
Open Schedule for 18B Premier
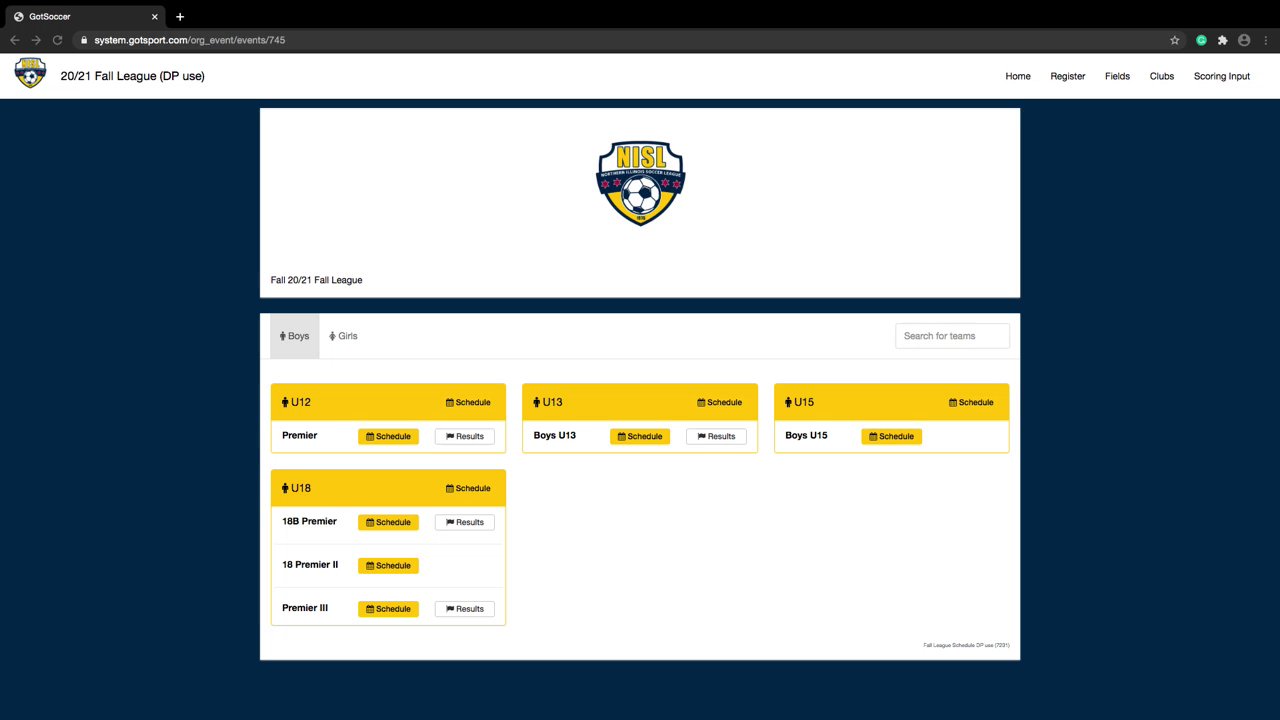click(x=388, y=522)
